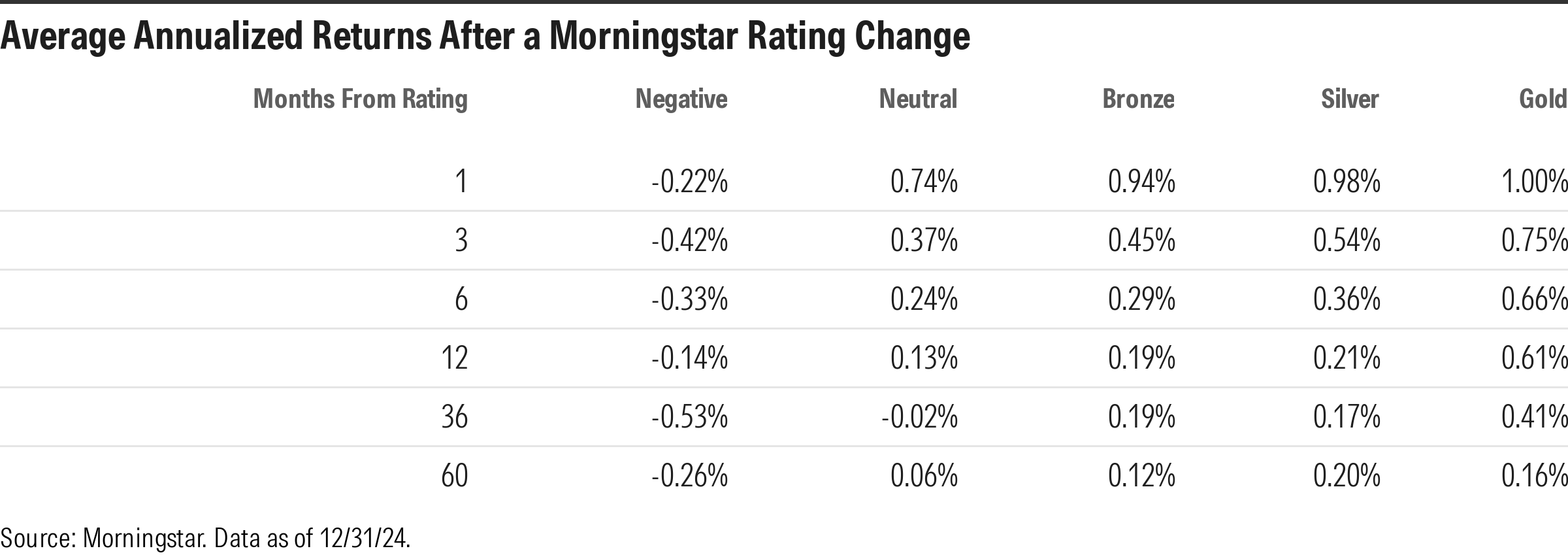Select the Gold column header
Viewport: 1568px width, 555px height.
[x=1543, y=99]
